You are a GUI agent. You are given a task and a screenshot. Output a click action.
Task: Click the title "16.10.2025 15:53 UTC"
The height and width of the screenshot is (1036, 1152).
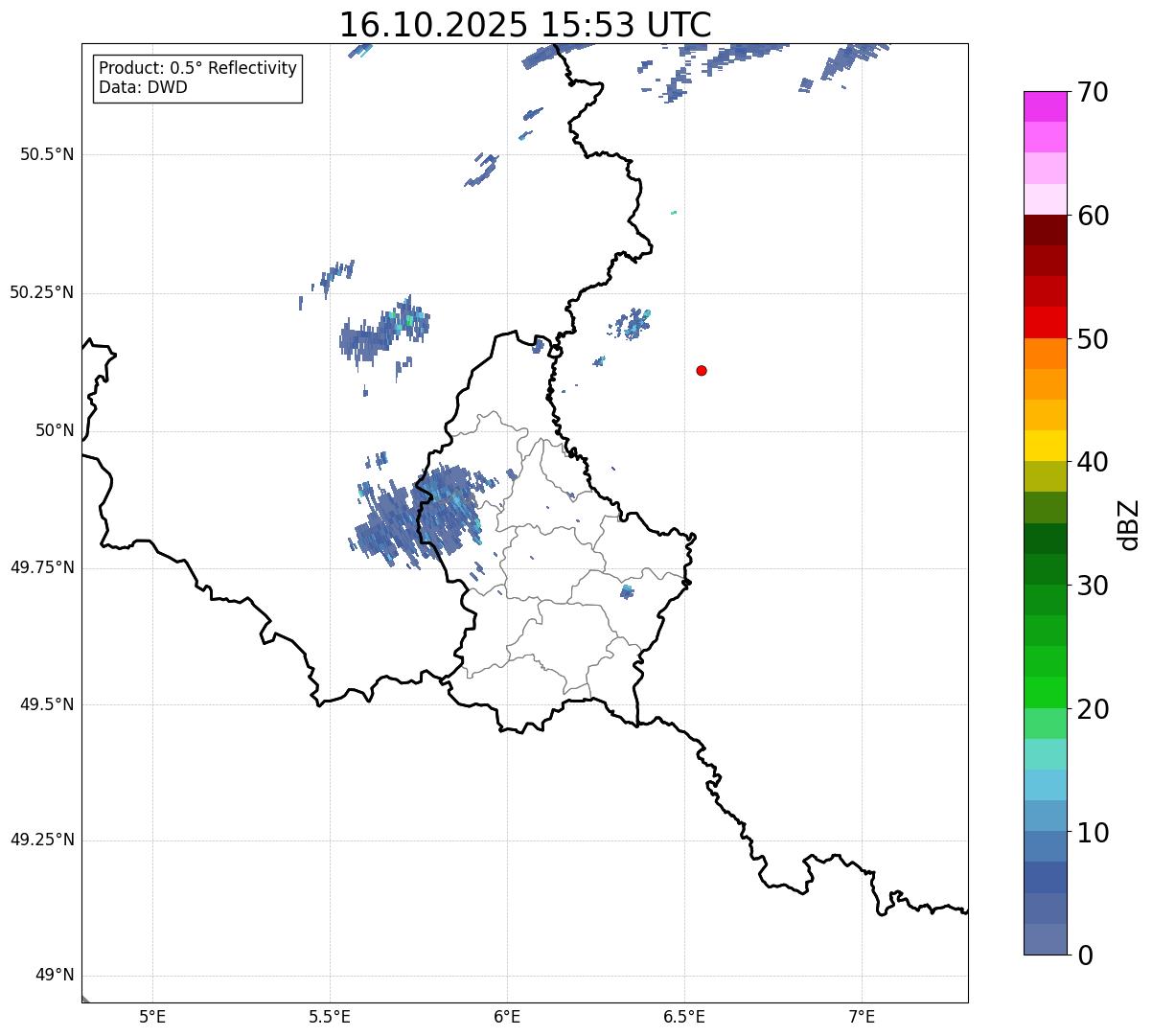pos(525,24)
